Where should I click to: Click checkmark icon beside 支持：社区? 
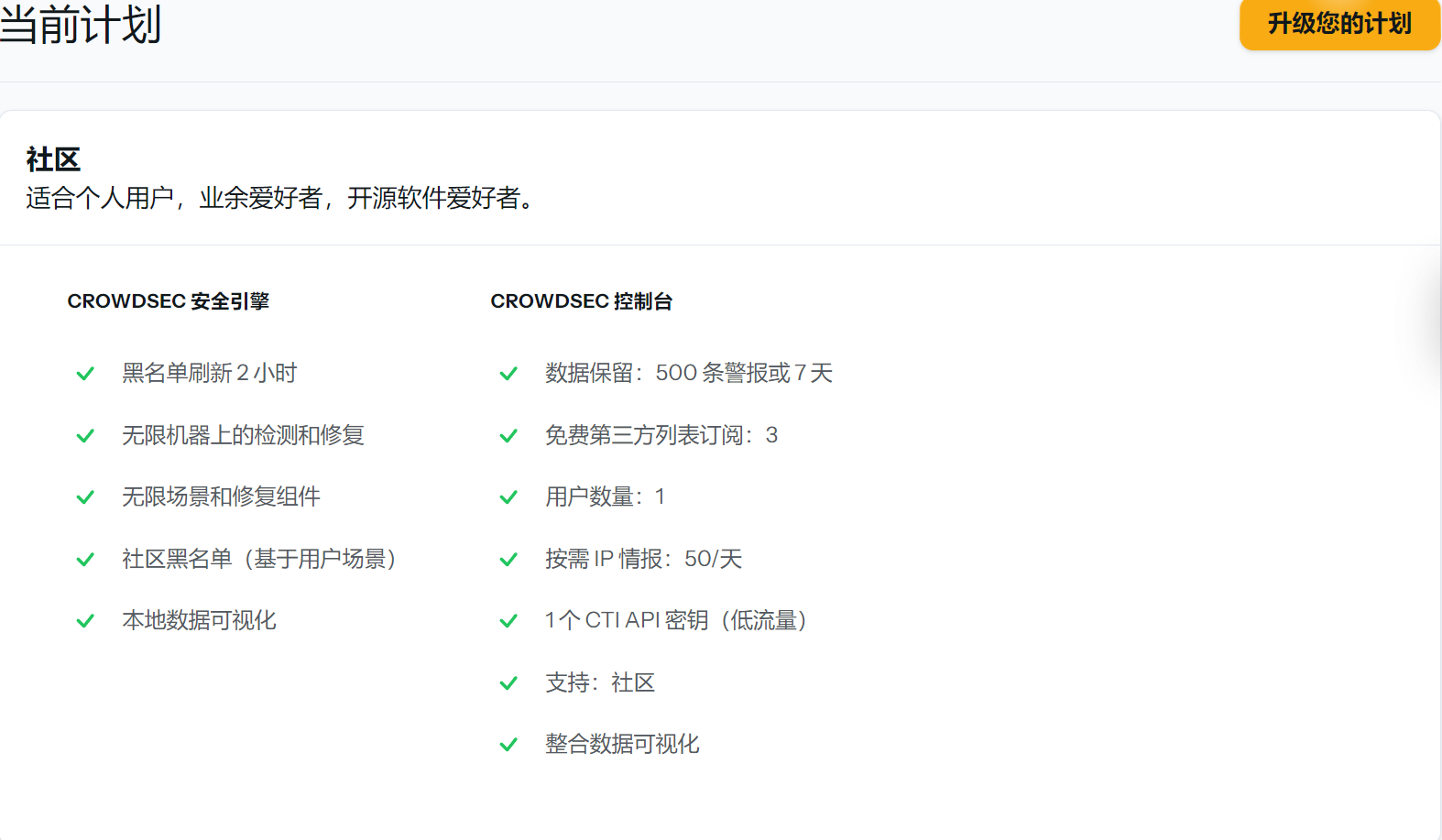coord(508,683)
